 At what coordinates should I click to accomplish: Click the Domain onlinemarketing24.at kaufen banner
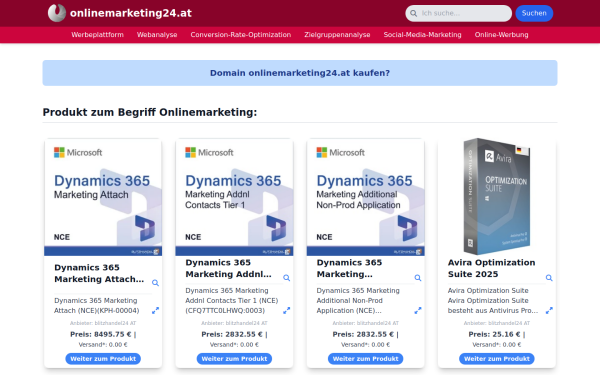point(300,73)
